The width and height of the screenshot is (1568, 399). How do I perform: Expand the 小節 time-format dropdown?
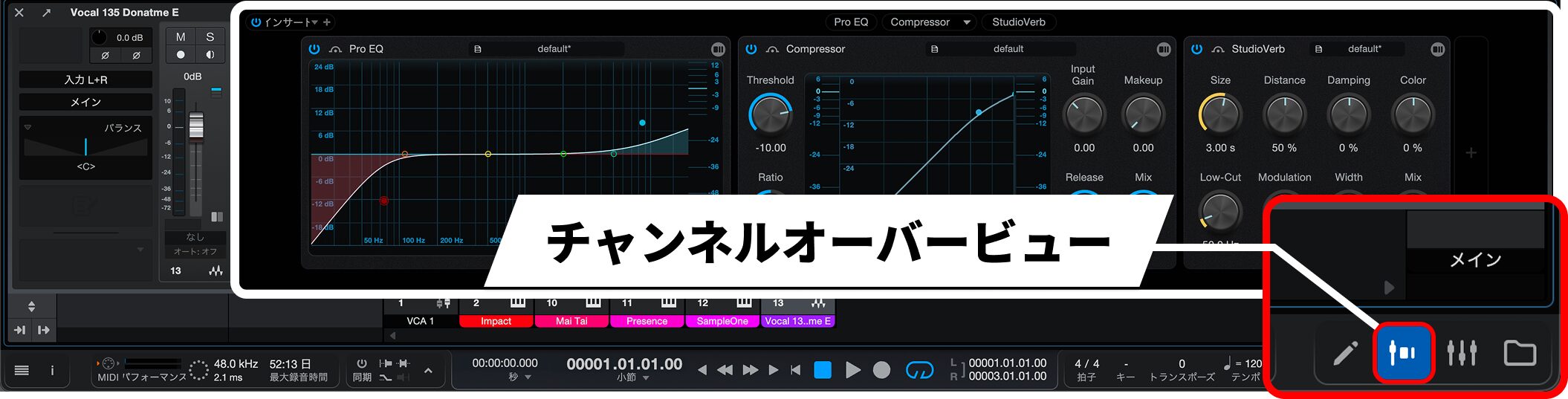pos(645,378)
